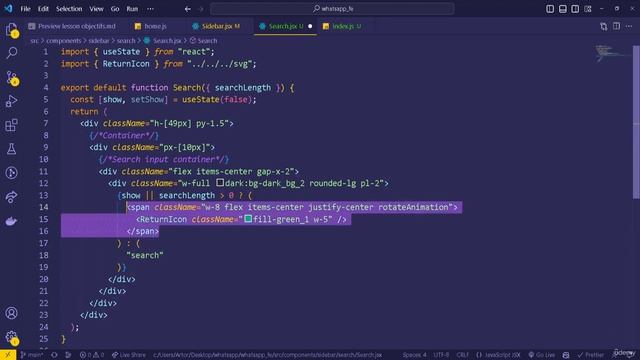Go back with the left arrow
640x360 pixels.
pos(187,9)
